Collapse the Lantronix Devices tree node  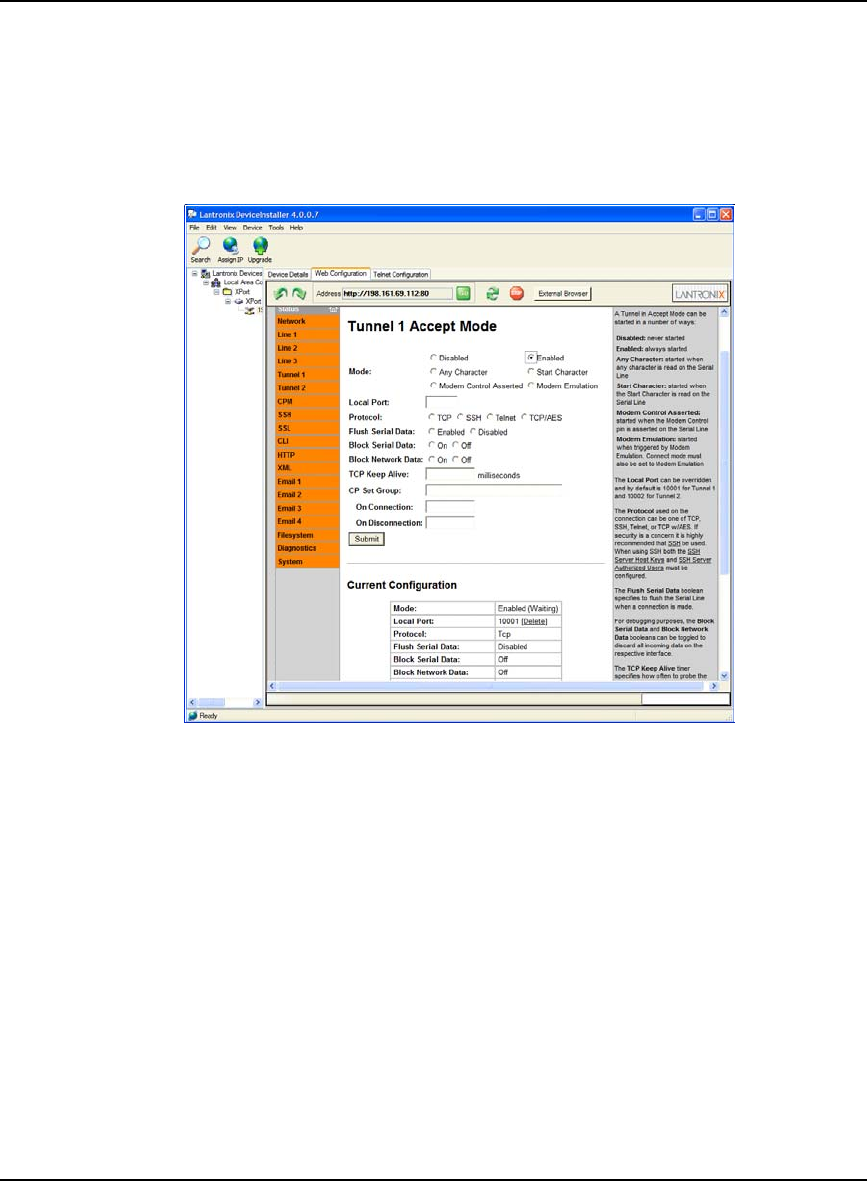194,273
